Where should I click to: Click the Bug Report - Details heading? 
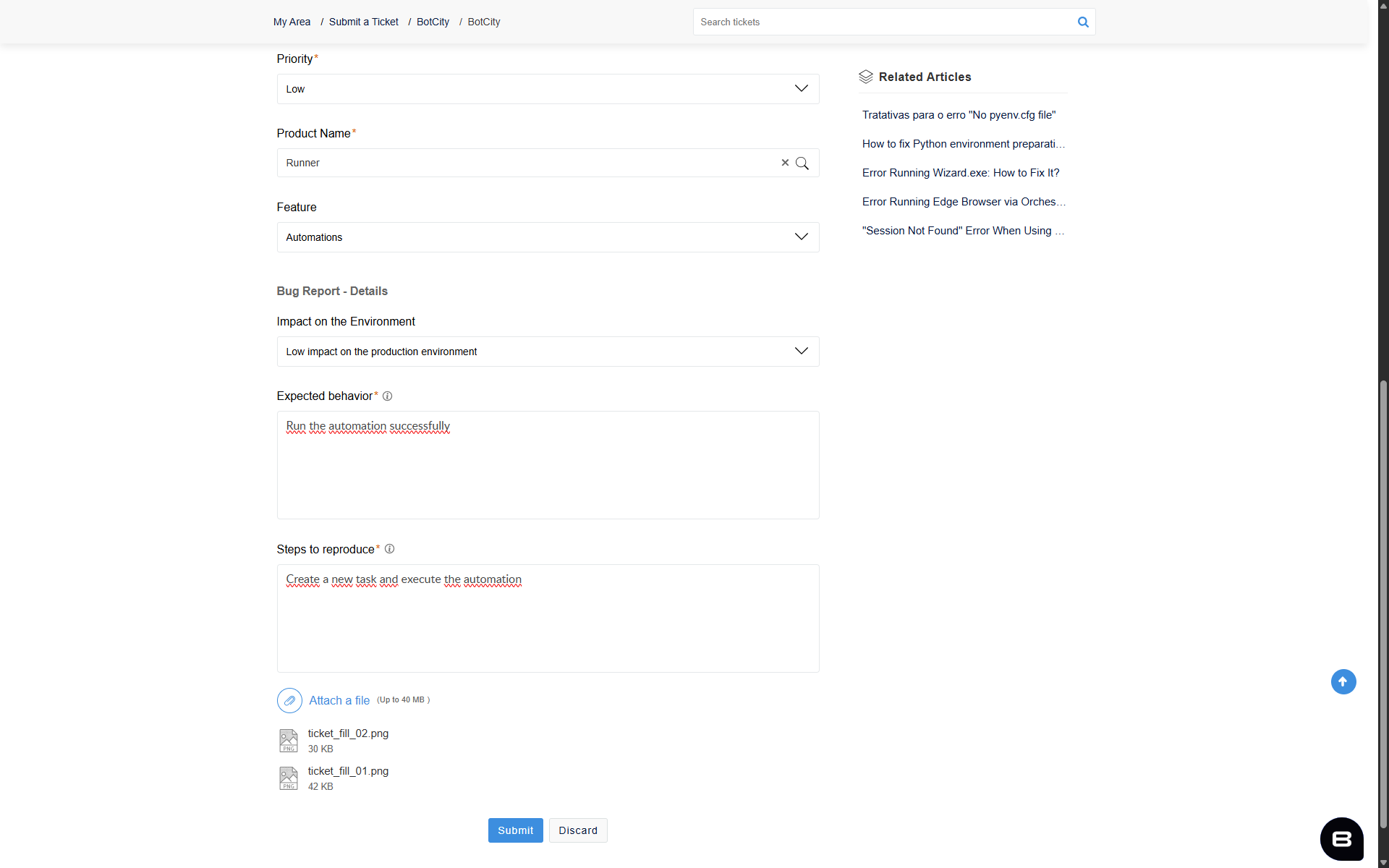coord(332,291)
